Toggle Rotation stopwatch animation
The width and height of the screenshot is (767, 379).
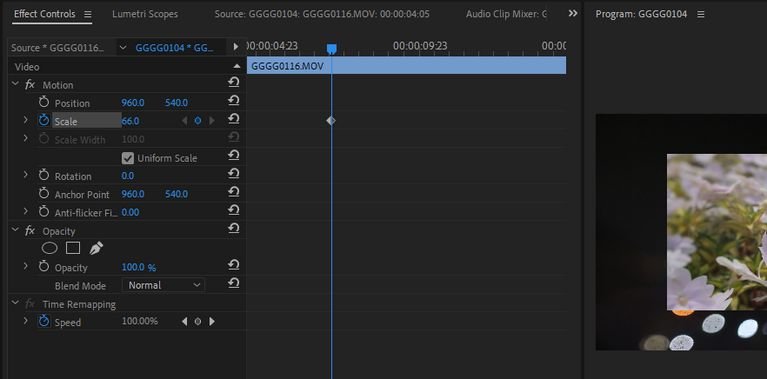(44, 176)
